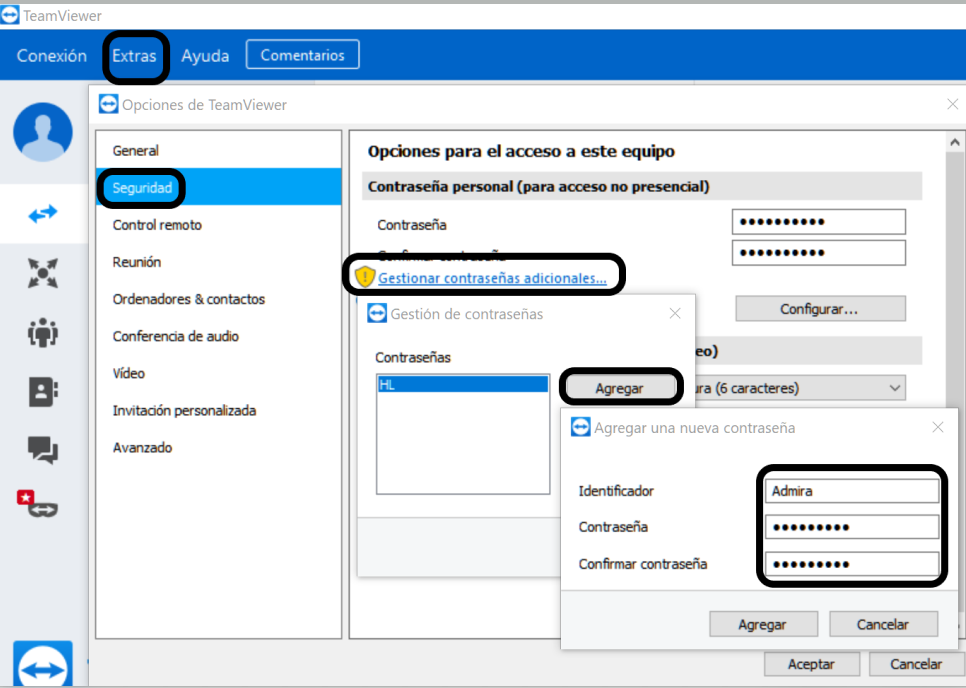Open the Remote Control arrows icon
Viewport: 966px width, 688px height.
[43, 213]
